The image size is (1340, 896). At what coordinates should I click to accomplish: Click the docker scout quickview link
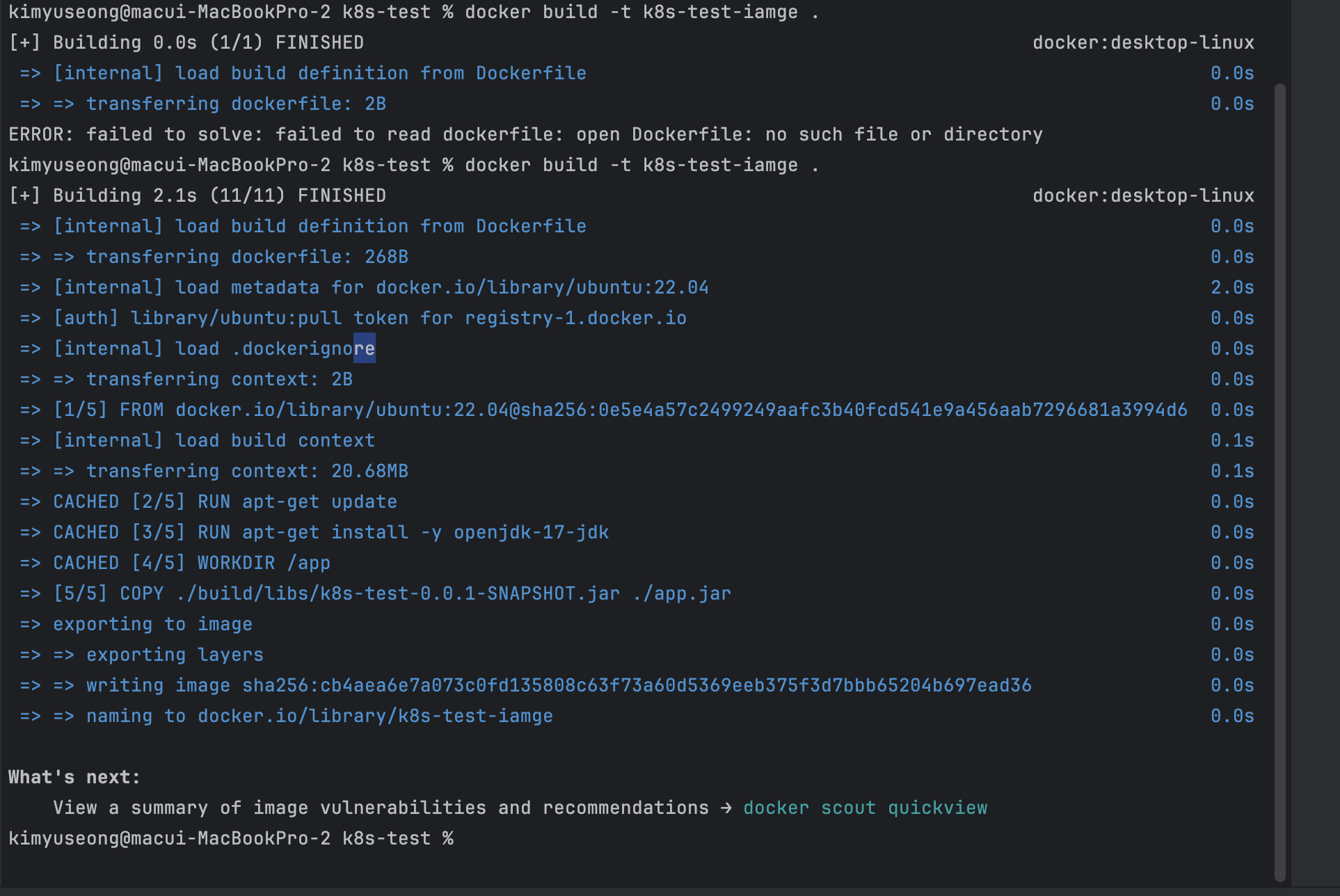[x=865, y=808]
